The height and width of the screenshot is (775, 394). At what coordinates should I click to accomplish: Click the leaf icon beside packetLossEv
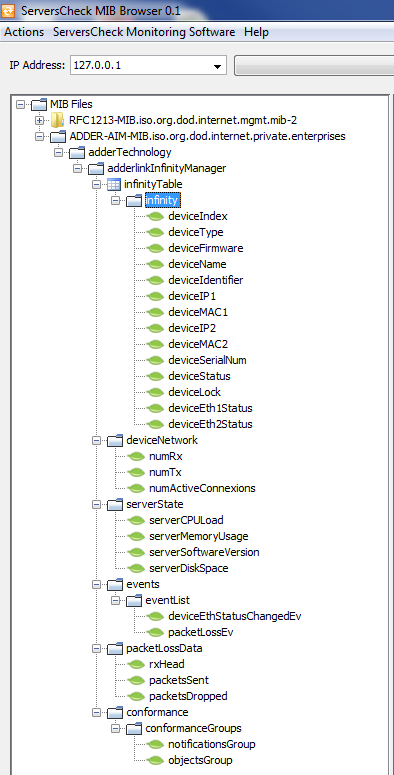point(156,632)
